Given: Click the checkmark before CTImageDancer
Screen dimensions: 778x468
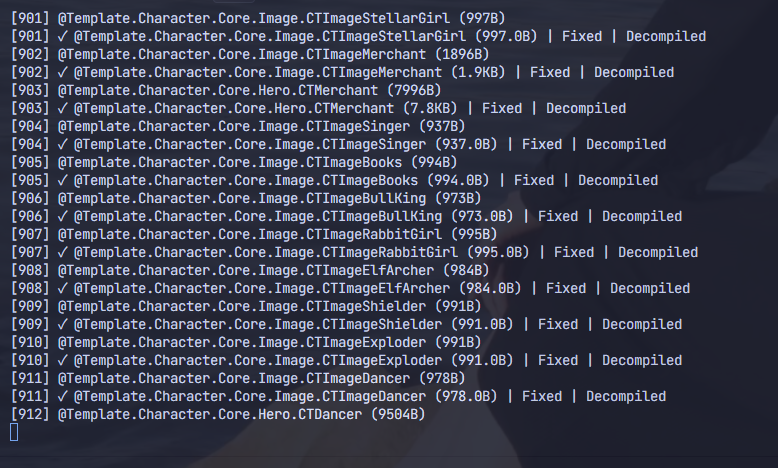Looking at the screenshot, I should 62,396.
